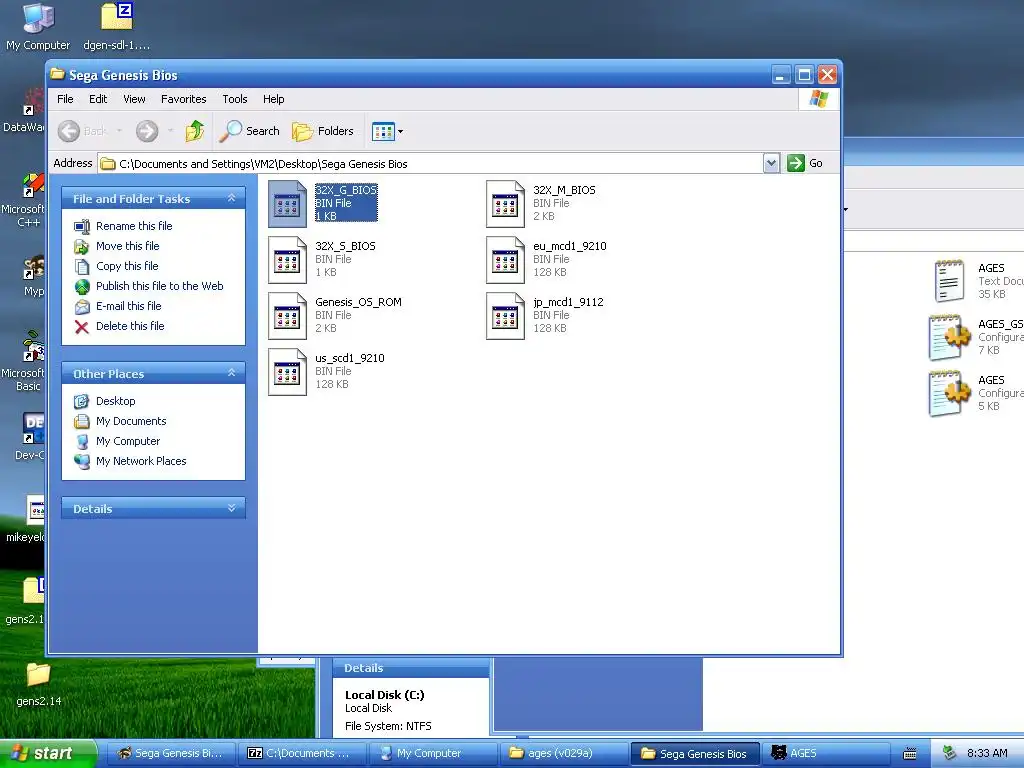Click Copy this file
The width and height of the screenshot is (1024, 768).
pyautogui.click(x=116, y=266)
